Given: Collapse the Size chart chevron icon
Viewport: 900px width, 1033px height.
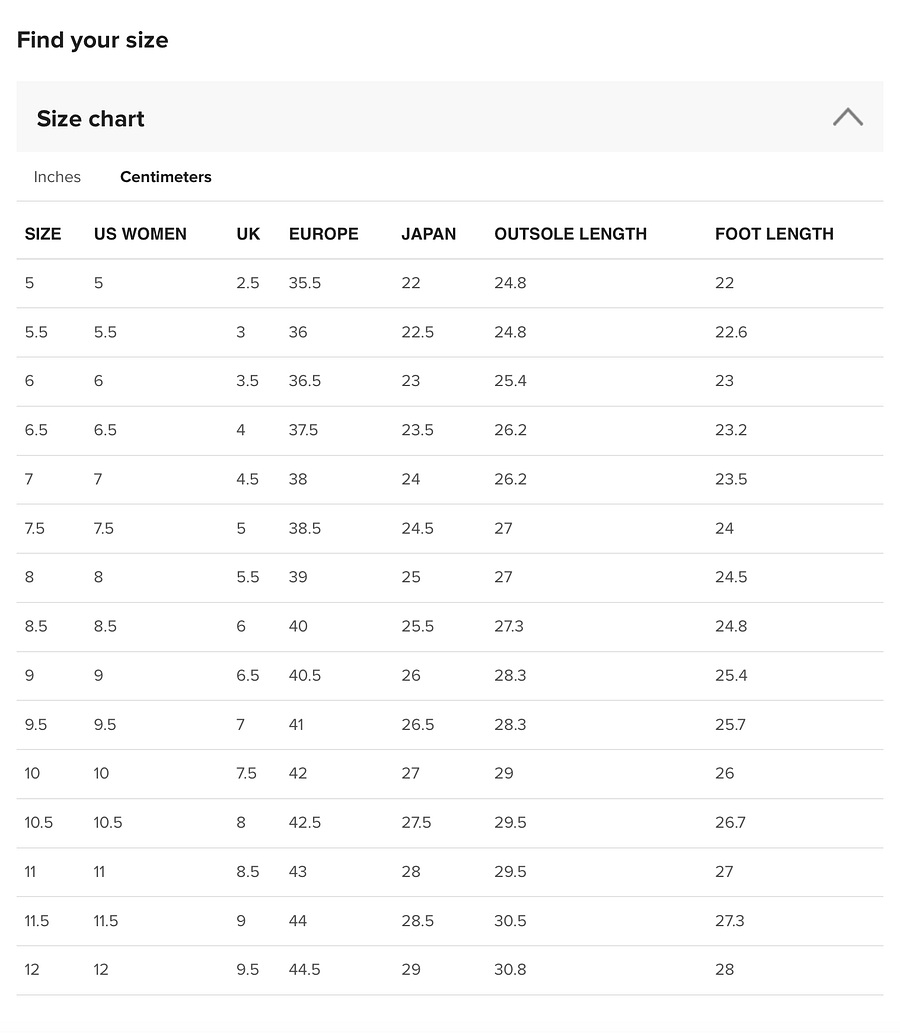Looking at the screenshot, I should pyautogui.click(x=847, y=117).
